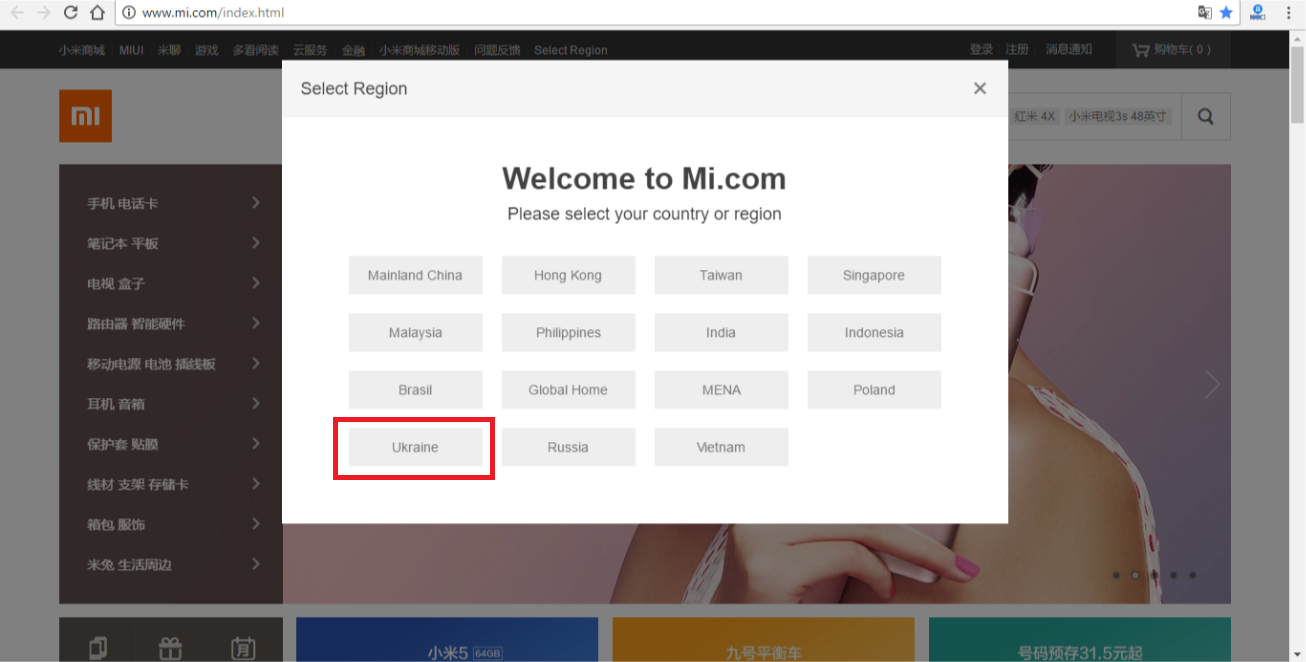
Task: Click the translate page icon
Action: pyautogui.click(x=1205, y=13)
